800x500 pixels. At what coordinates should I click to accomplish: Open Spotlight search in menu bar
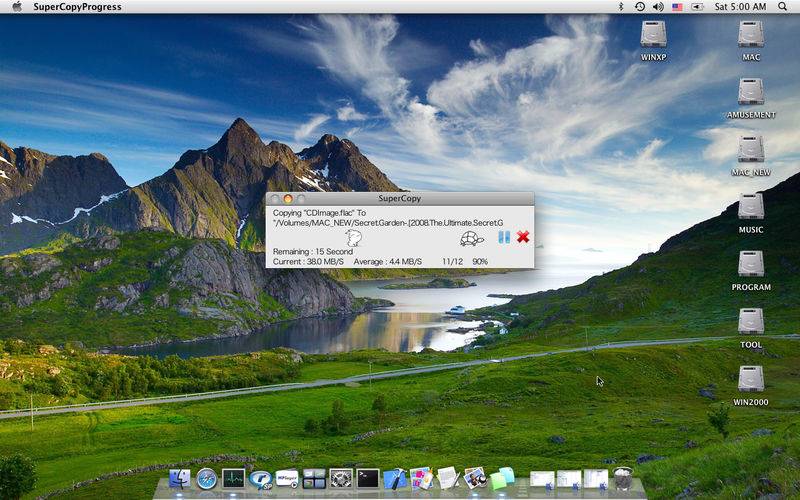click(785, 7)
